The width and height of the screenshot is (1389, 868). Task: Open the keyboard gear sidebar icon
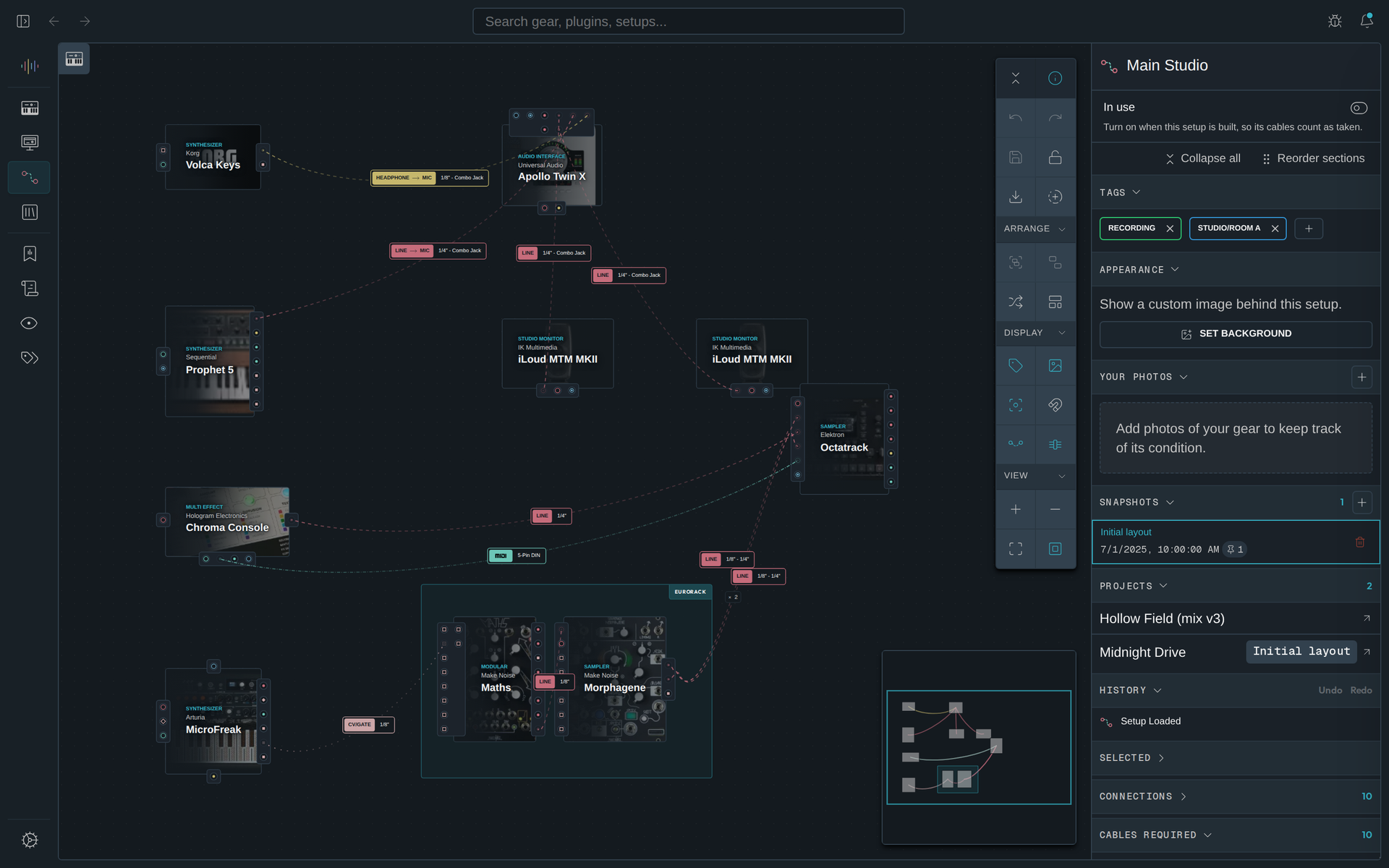tap(30, 108)
